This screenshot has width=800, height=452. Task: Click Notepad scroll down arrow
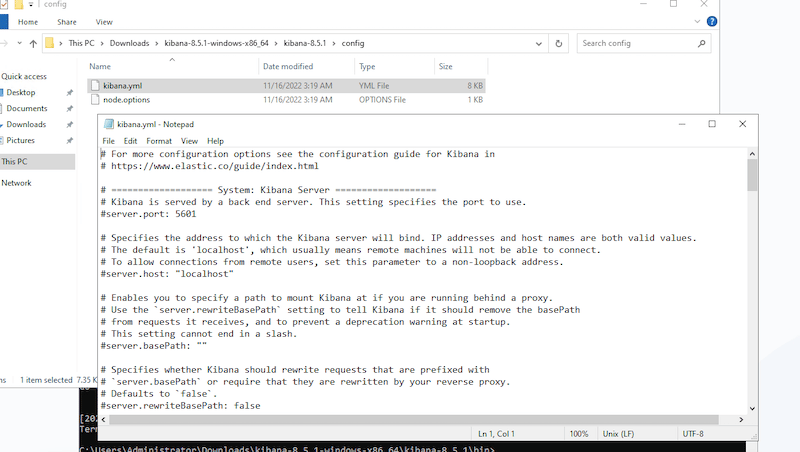752,409
